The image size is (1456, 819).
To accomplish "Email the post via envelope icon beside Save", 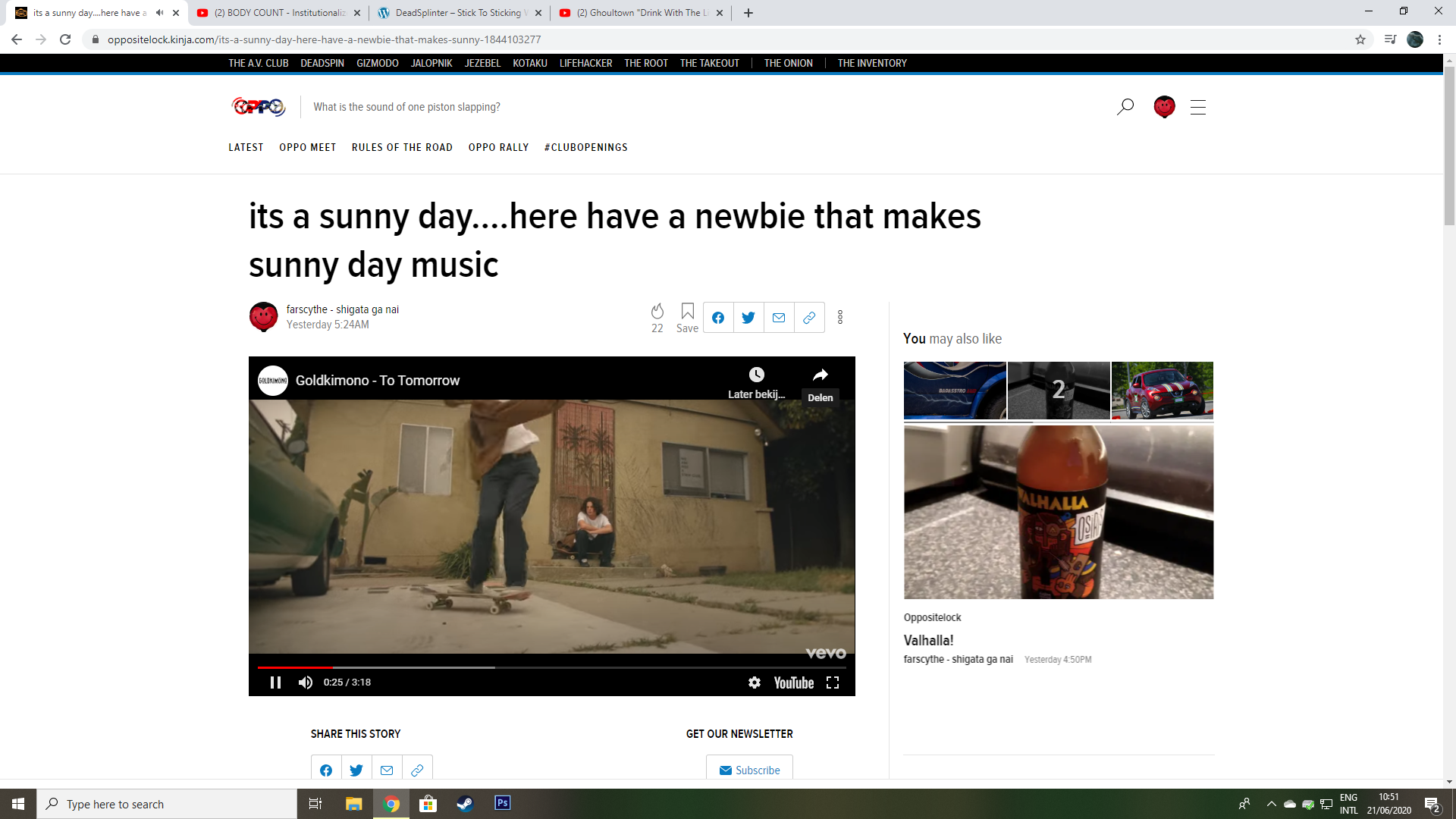I will [x=779, y=318].
